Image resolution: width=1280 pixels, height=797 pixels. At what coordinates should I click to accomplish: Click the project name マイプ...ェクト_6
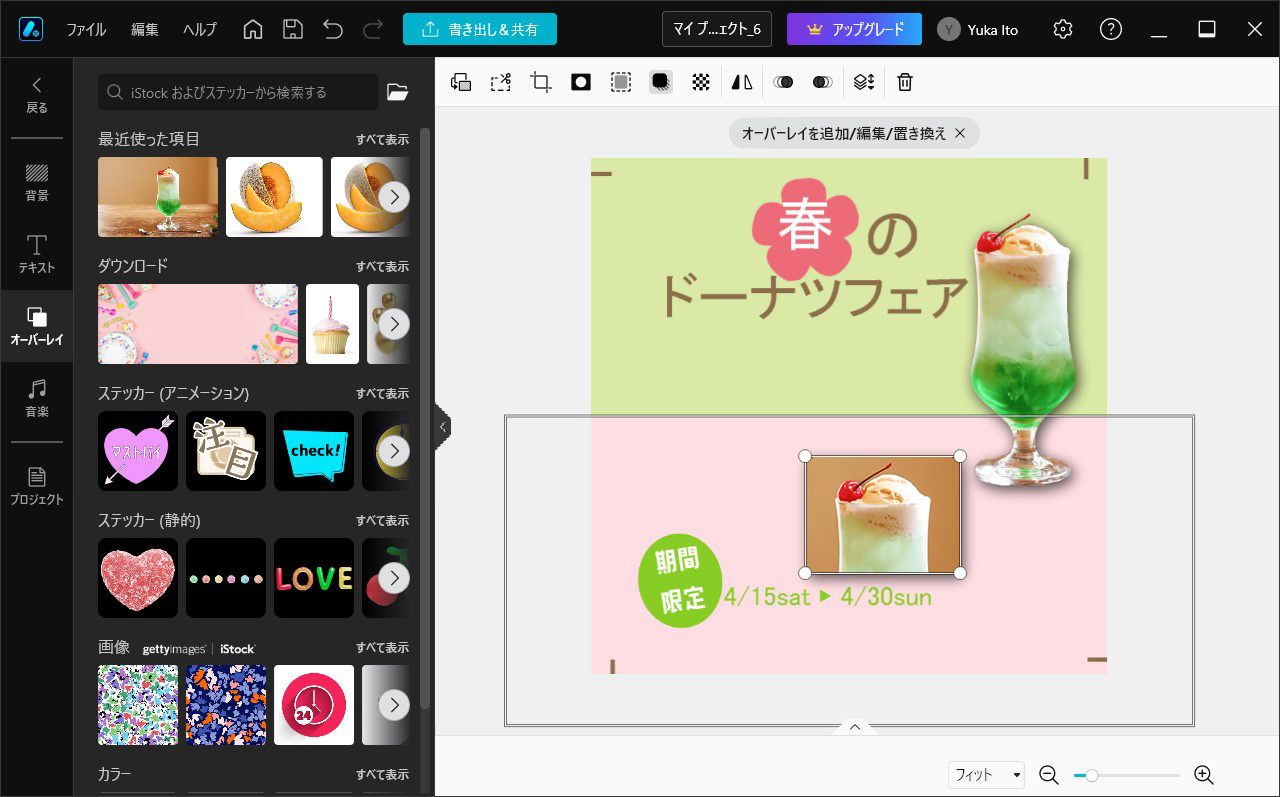(x=717, y=29)
